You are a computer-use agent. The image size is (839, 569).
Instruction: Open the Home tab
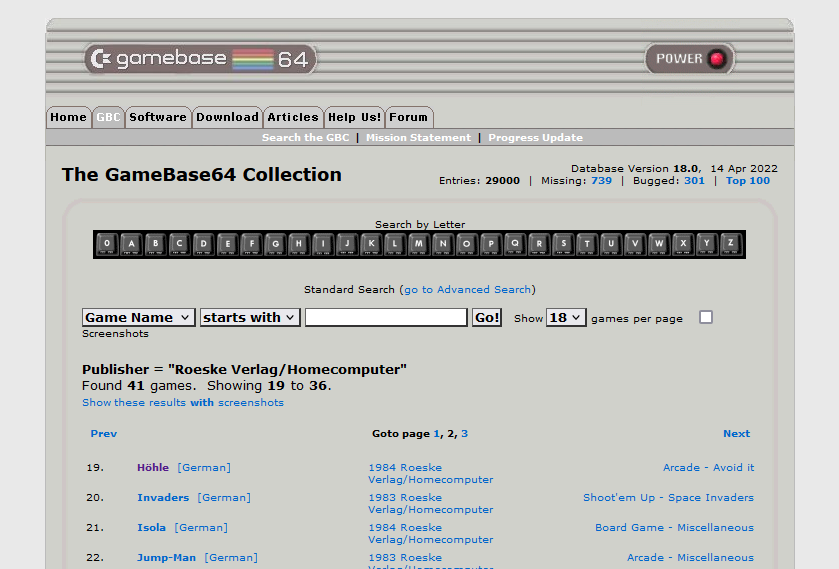pyautogui.click(x=68, y=117)
